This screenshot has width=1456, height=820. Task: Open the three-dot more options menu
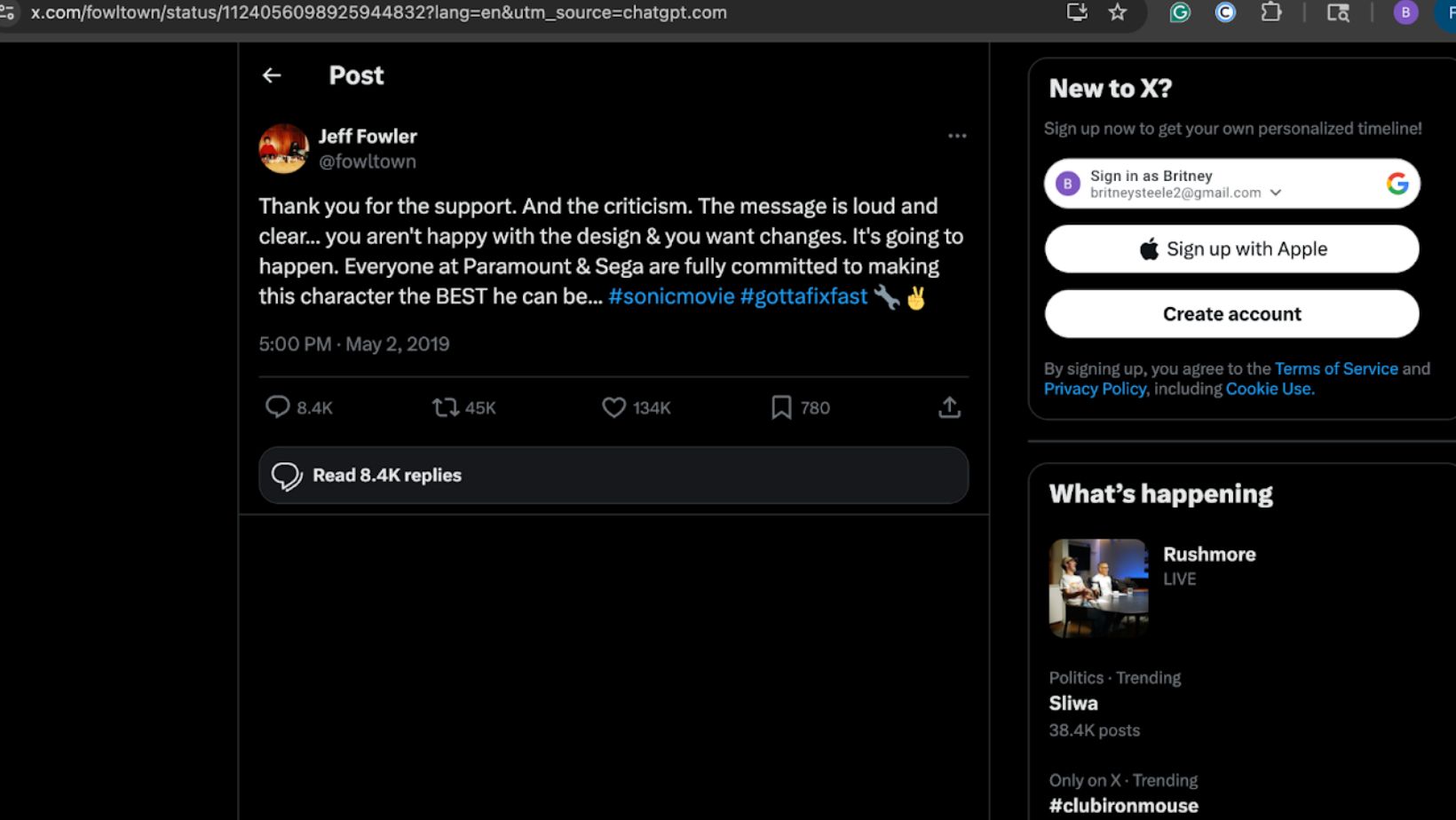point(956,136)
